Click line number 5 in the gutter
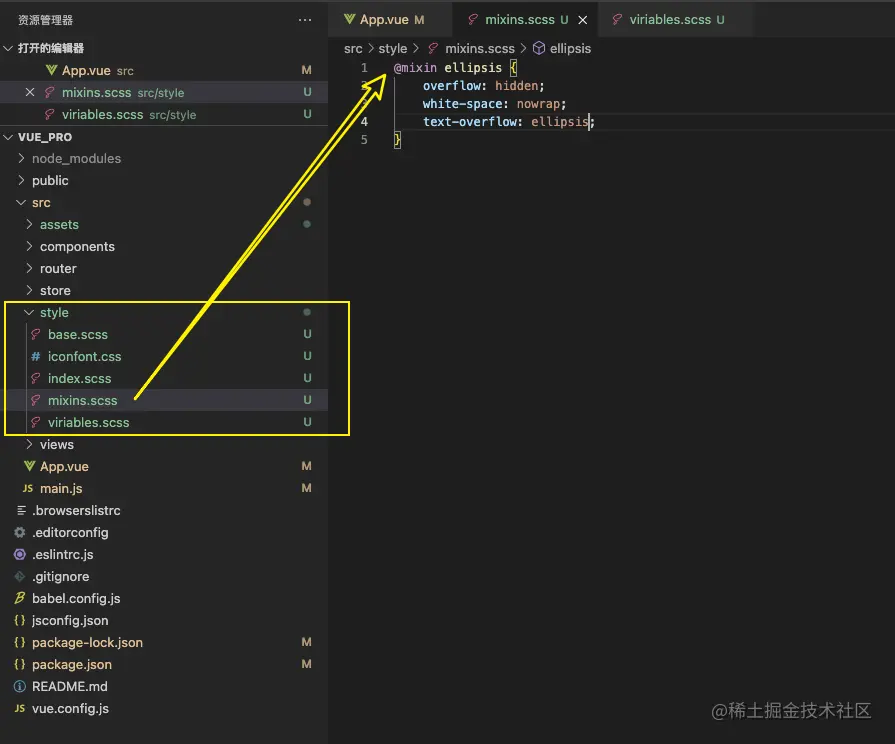 click(364, 140)
